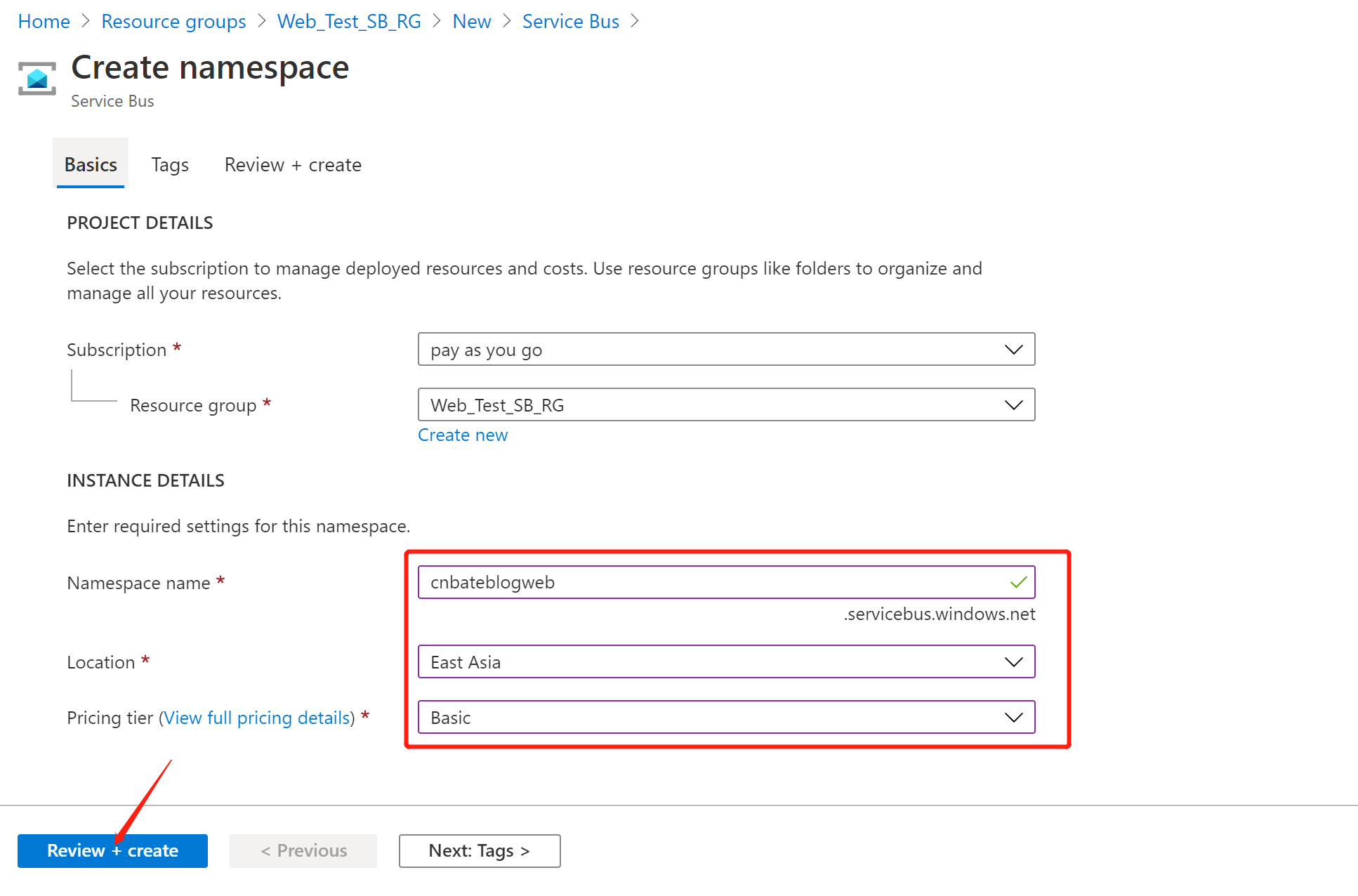Switch to the Tags tab

pos(170,164)
